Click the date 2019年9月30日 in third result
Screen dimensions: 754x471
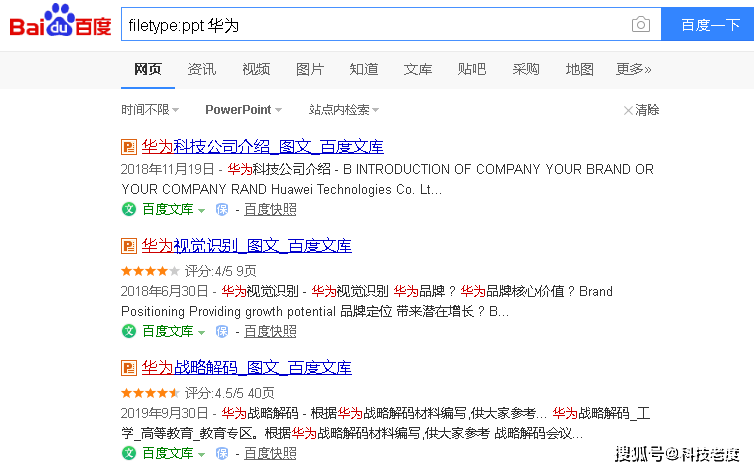pyautogui.click(x=164, y=413)
